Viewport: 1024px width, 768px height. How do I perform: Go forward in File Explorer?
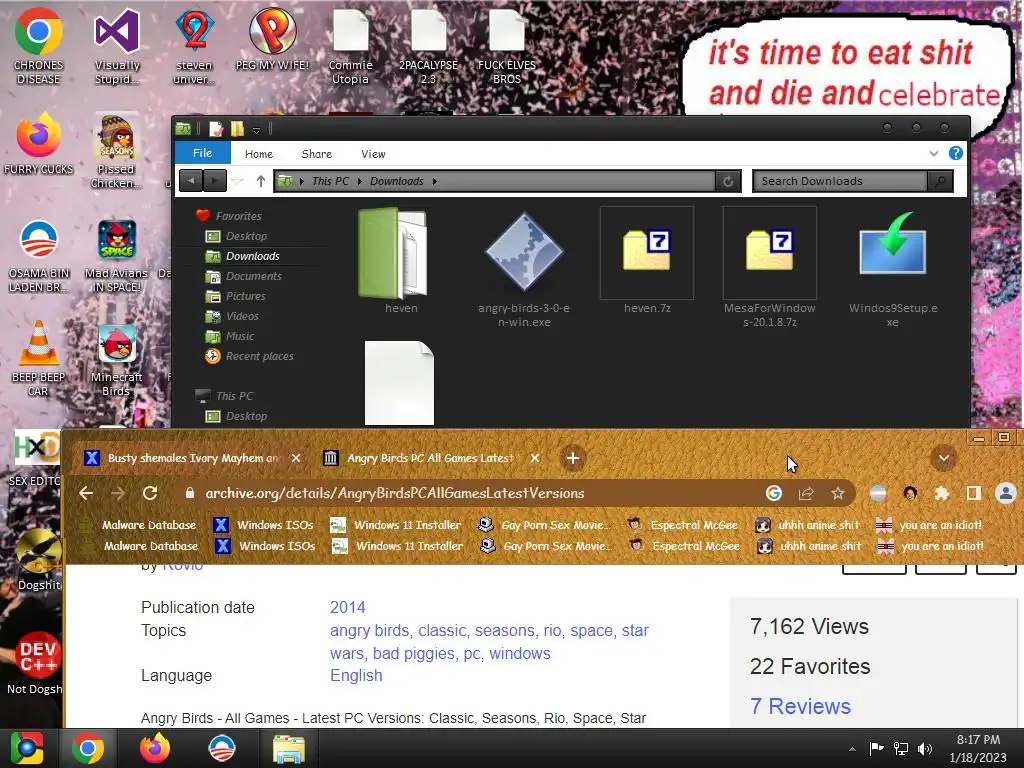click(x=214, y=181)
